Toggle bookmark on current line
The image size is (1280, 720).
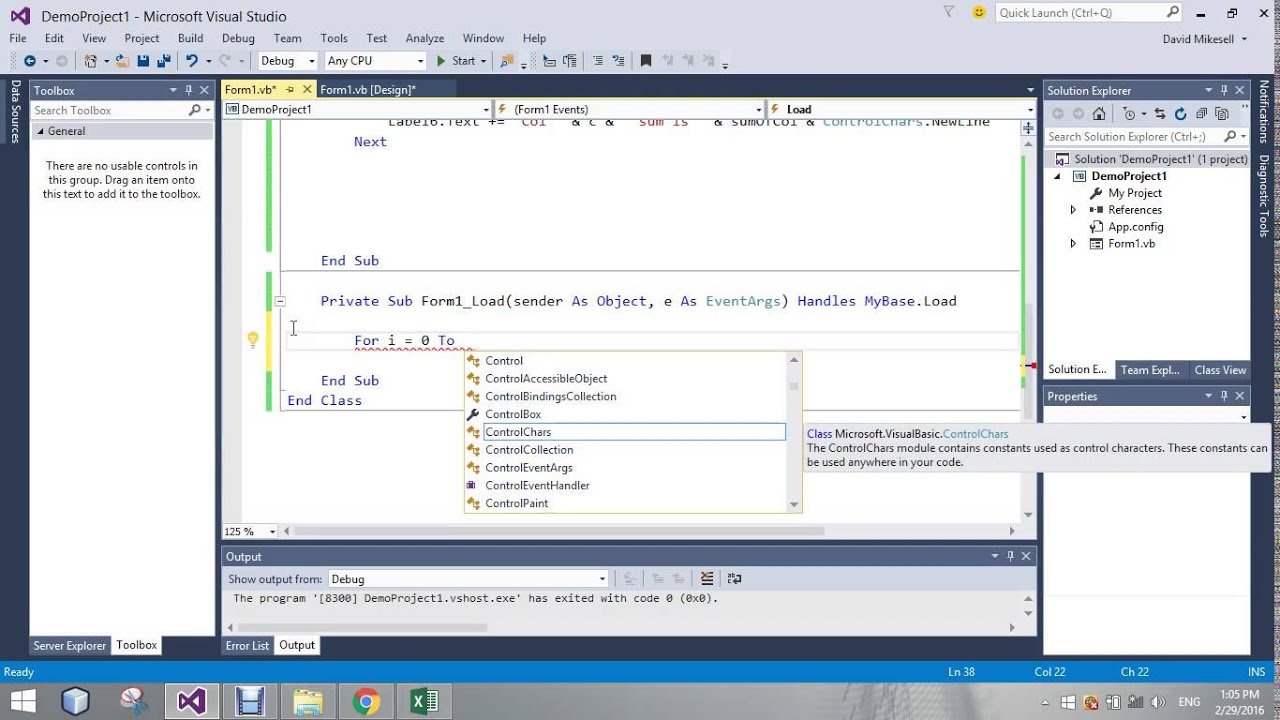click(x=646, y=61)
